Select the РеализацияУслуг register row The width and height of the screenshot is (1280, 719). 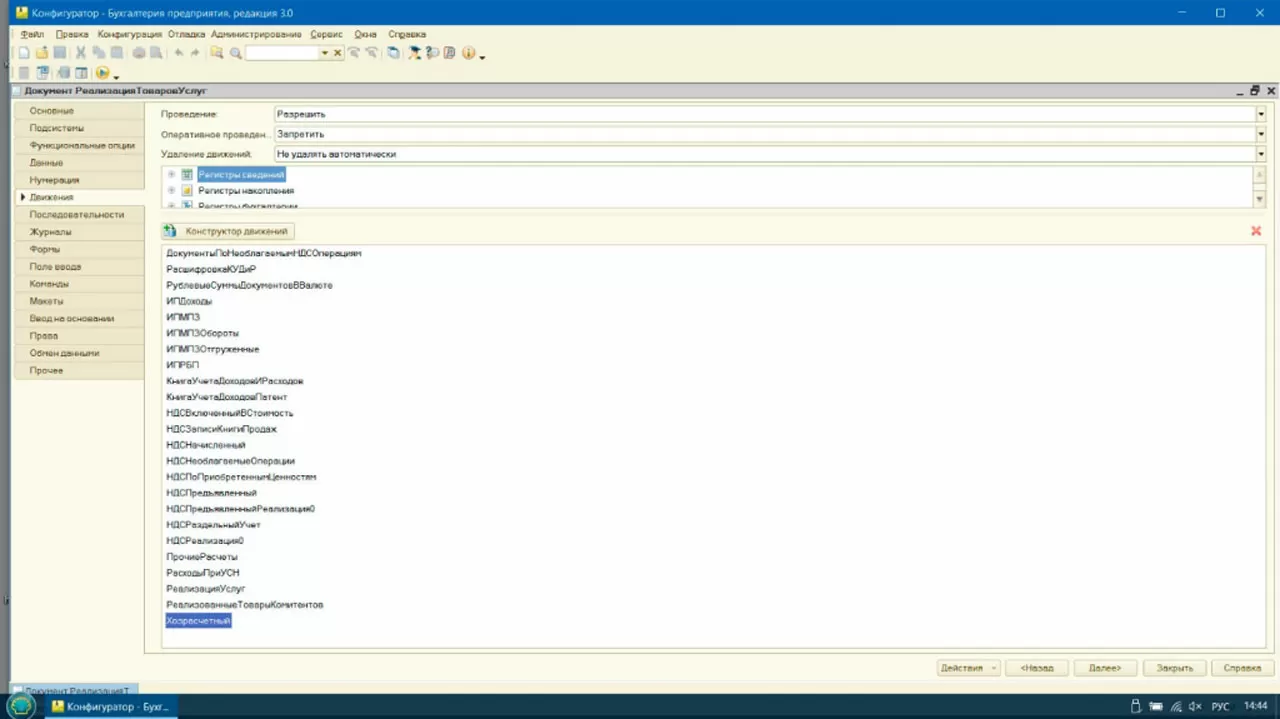(x=206, y=589)
